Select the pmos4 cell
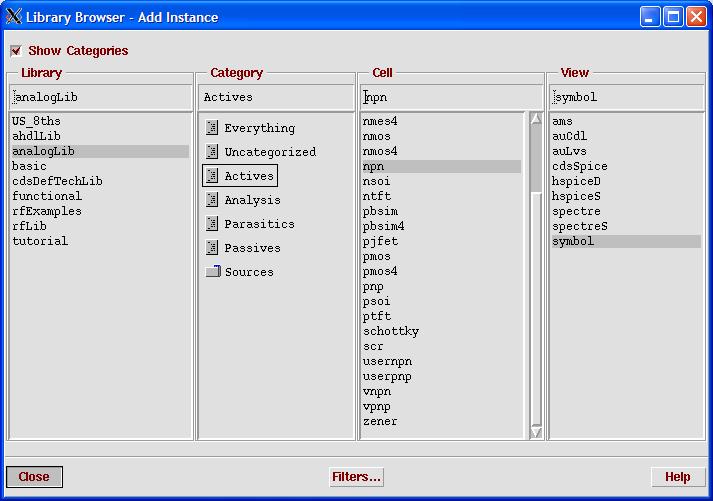The width and height of the screenshot is (713, 501). pos(380,272)
